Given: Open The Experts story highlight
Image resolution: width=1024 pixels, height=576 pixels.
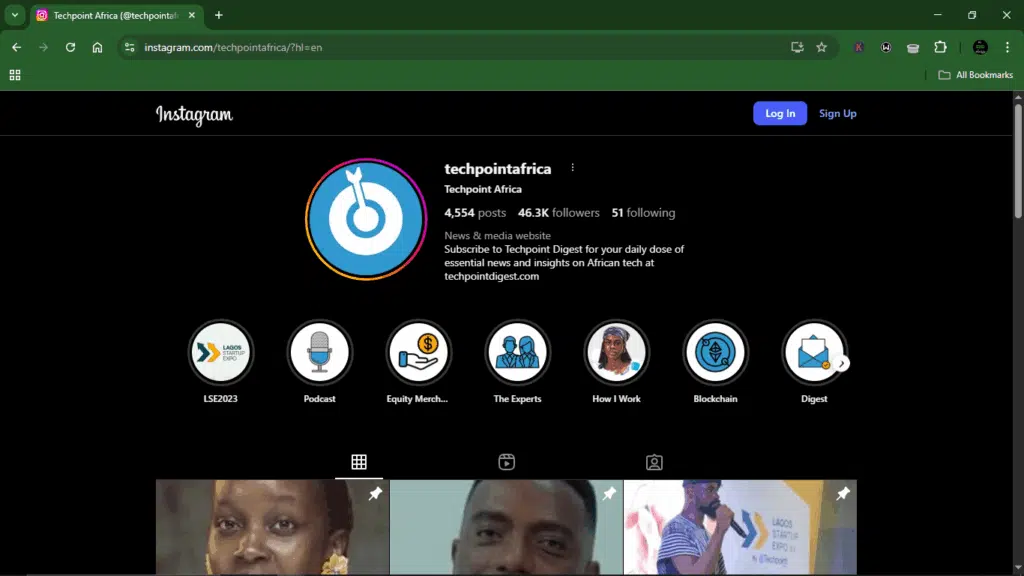Looking at the screenshot, I should pyautogui.click(x=517, y=352).
